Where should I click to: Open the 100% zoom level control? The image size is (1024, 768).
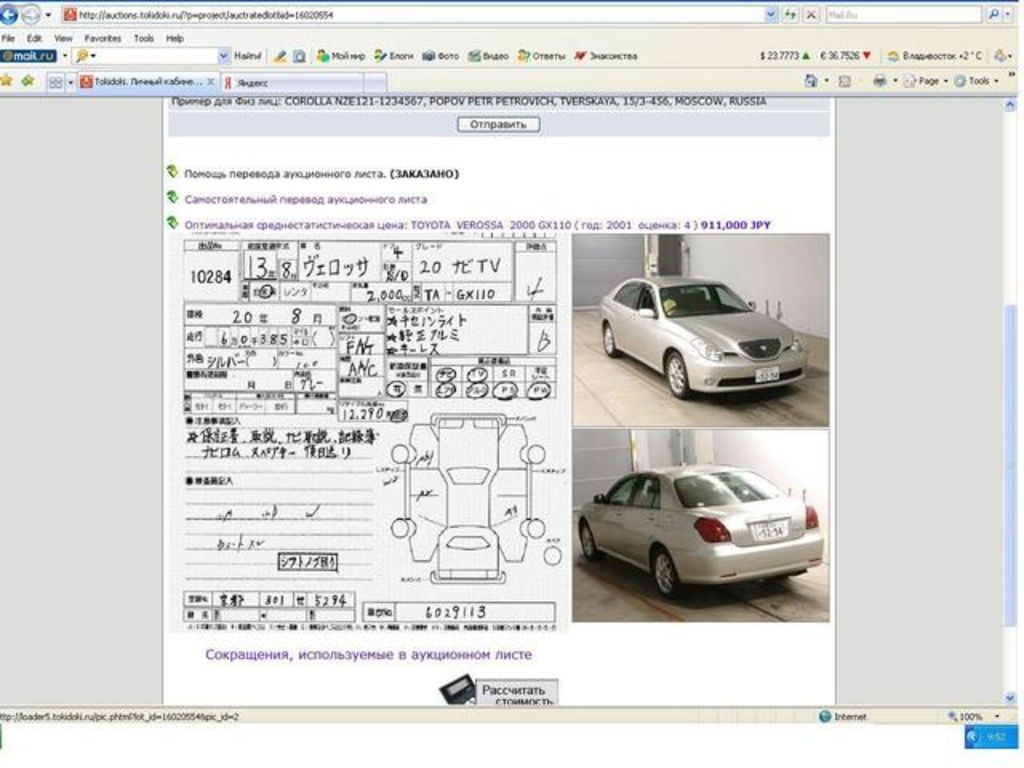pyautogui.click(x=974, y=716)
